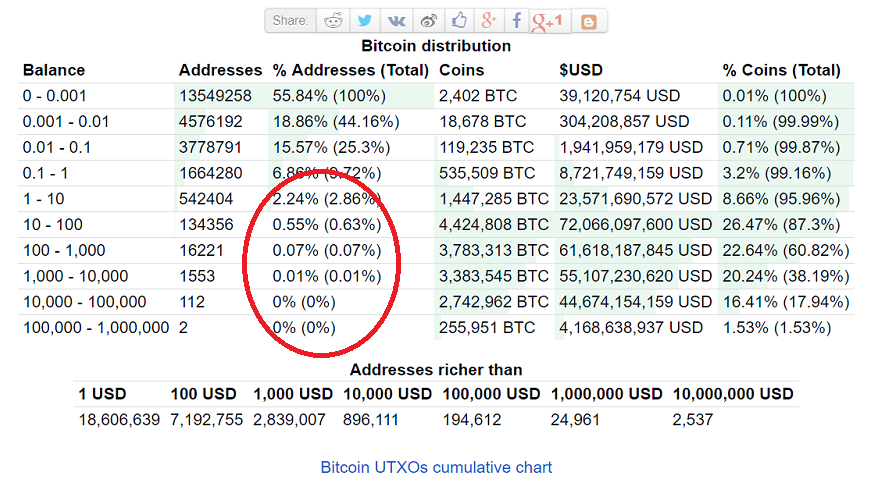The width and height of the screenshot is (871, 486).
Task: Select 18.86% (44.16%) cell
Action: (x=336, y=122)
